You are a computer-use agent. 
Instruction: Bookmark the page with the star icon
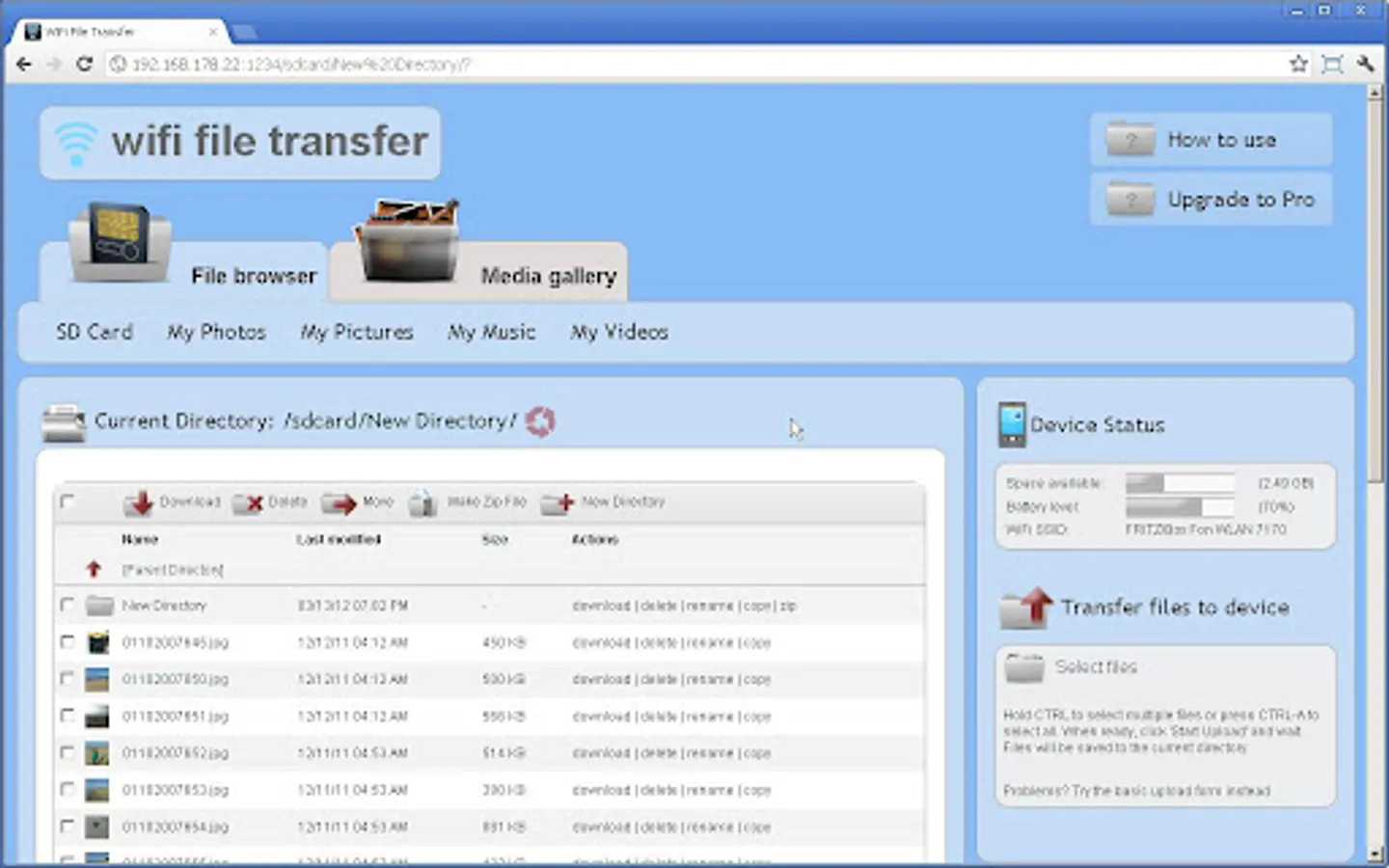coord(1298,65)
